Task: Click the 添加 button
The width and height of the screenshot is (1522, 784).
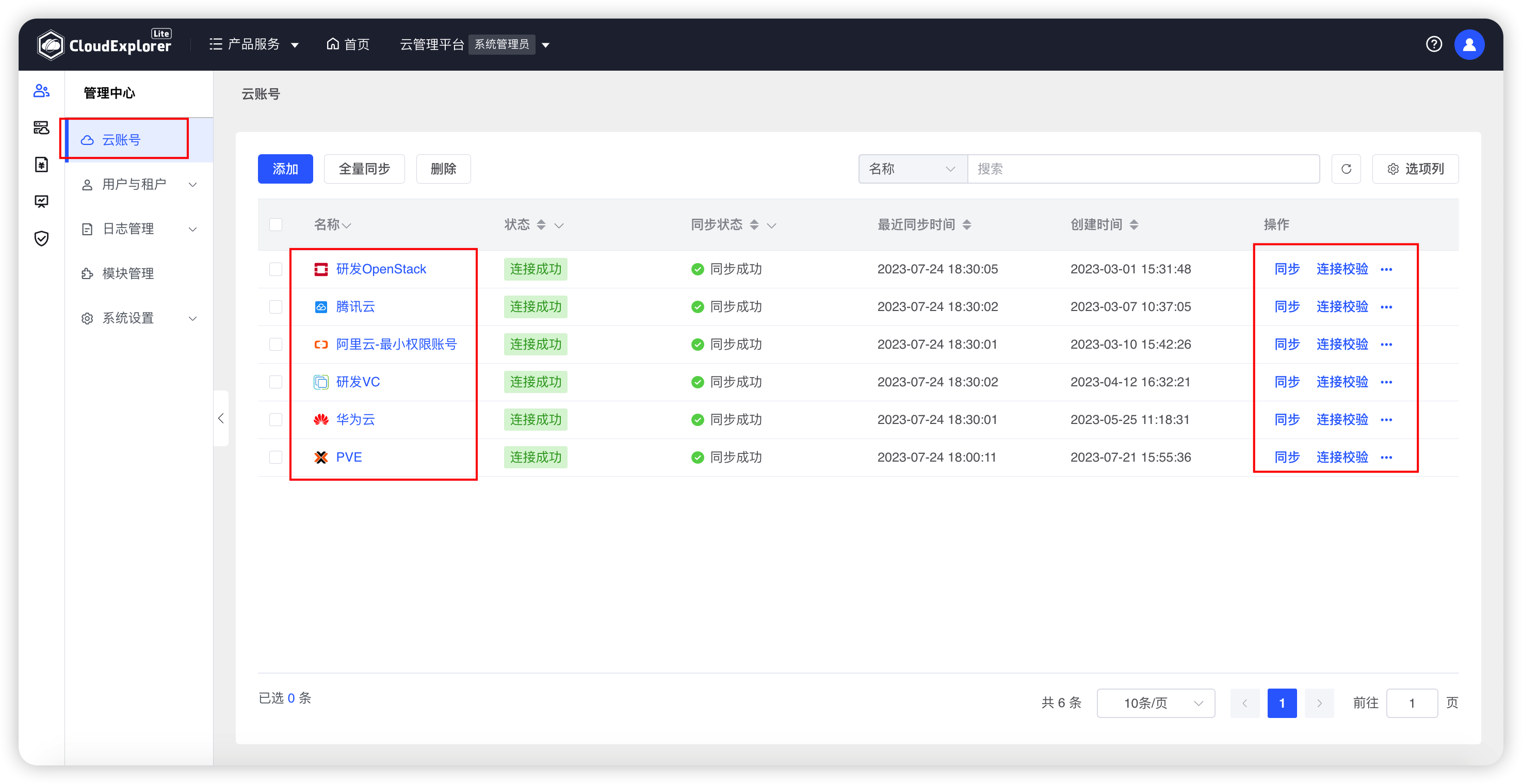Action: coord(285,169)
